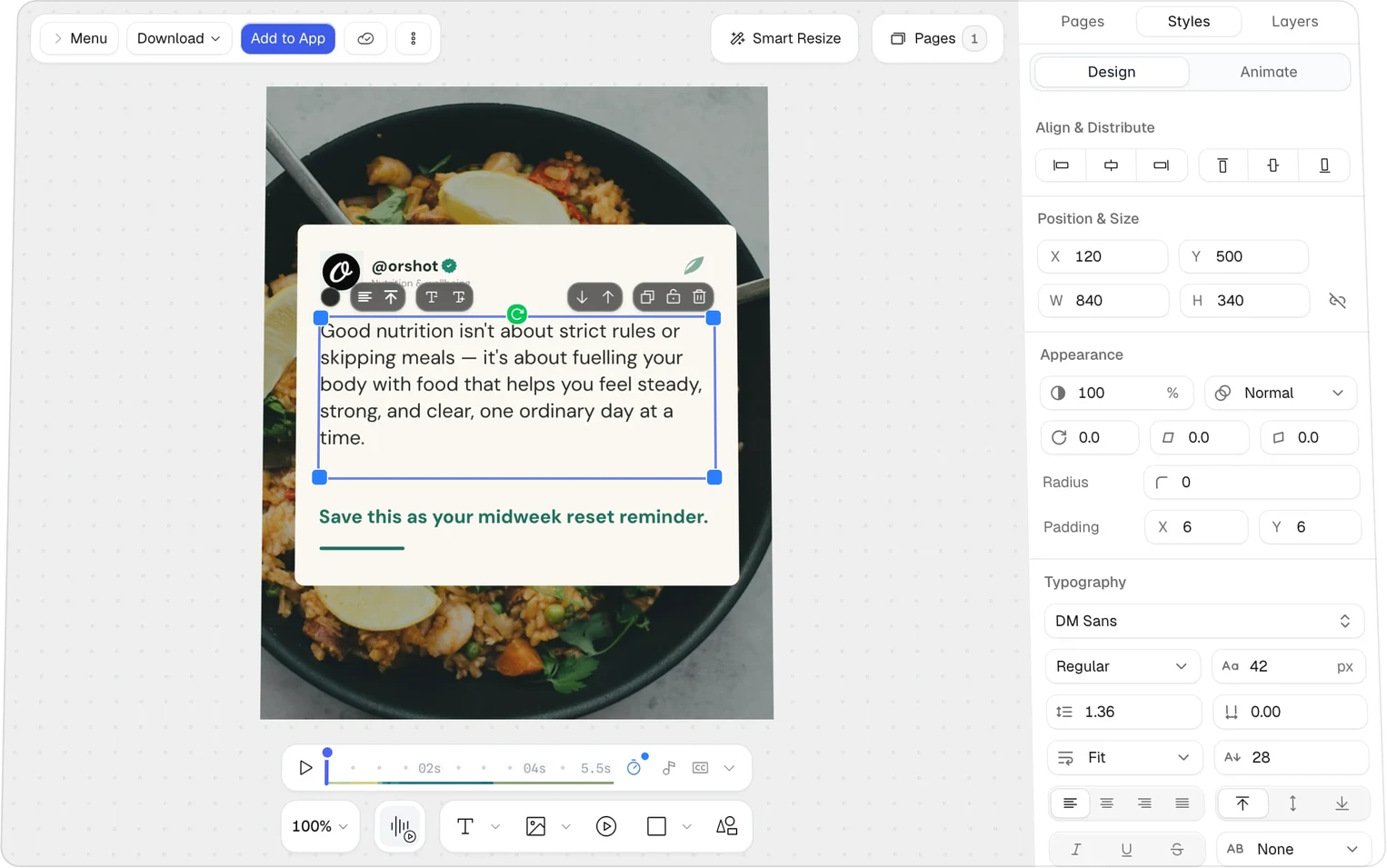This screenshot has height=868, width=1387.
Task: Set text alignment to right
Action: pos(1144,803)
